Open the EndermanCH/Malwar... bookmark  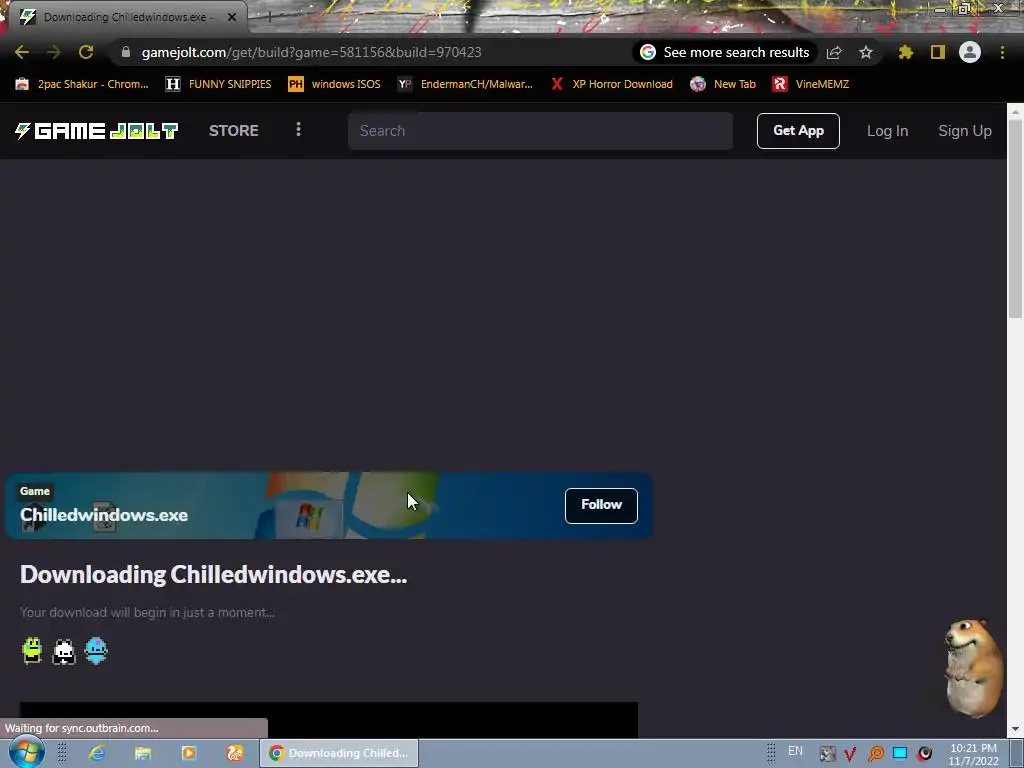click(x=466, y=84)
